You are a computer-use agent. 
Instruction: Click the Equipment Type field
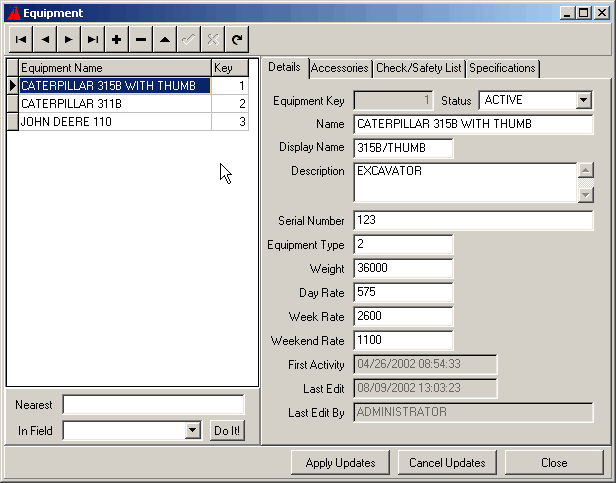click(403, 244)
